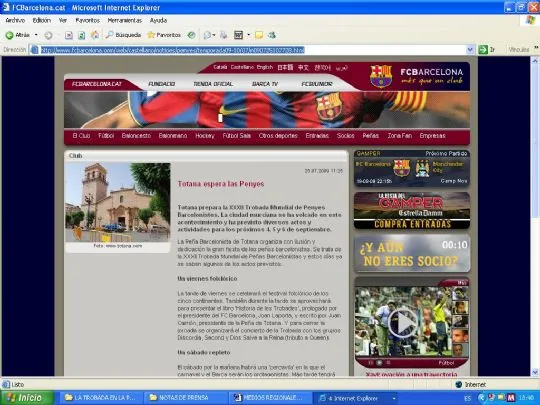Open the Edit with Word dropdown arrow

(x=248, y=35)
